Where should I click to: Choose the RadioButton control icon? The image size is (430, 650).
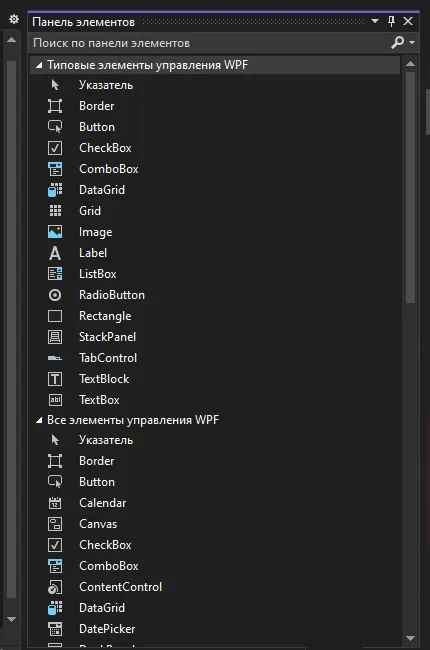pos(55,295)
